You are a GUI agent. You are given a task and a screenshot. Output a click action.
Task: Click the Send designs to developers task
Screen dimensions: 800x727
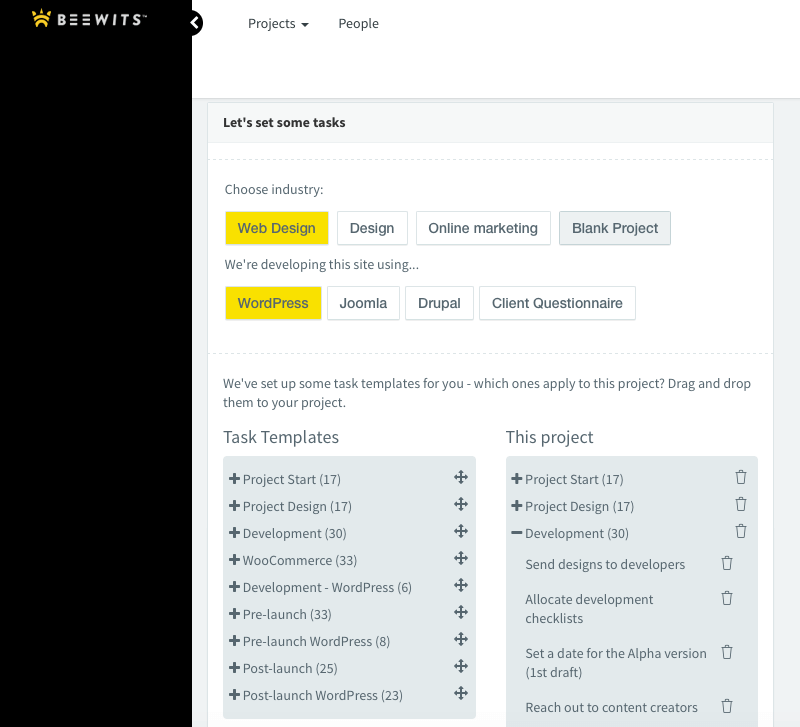(605, 564)
